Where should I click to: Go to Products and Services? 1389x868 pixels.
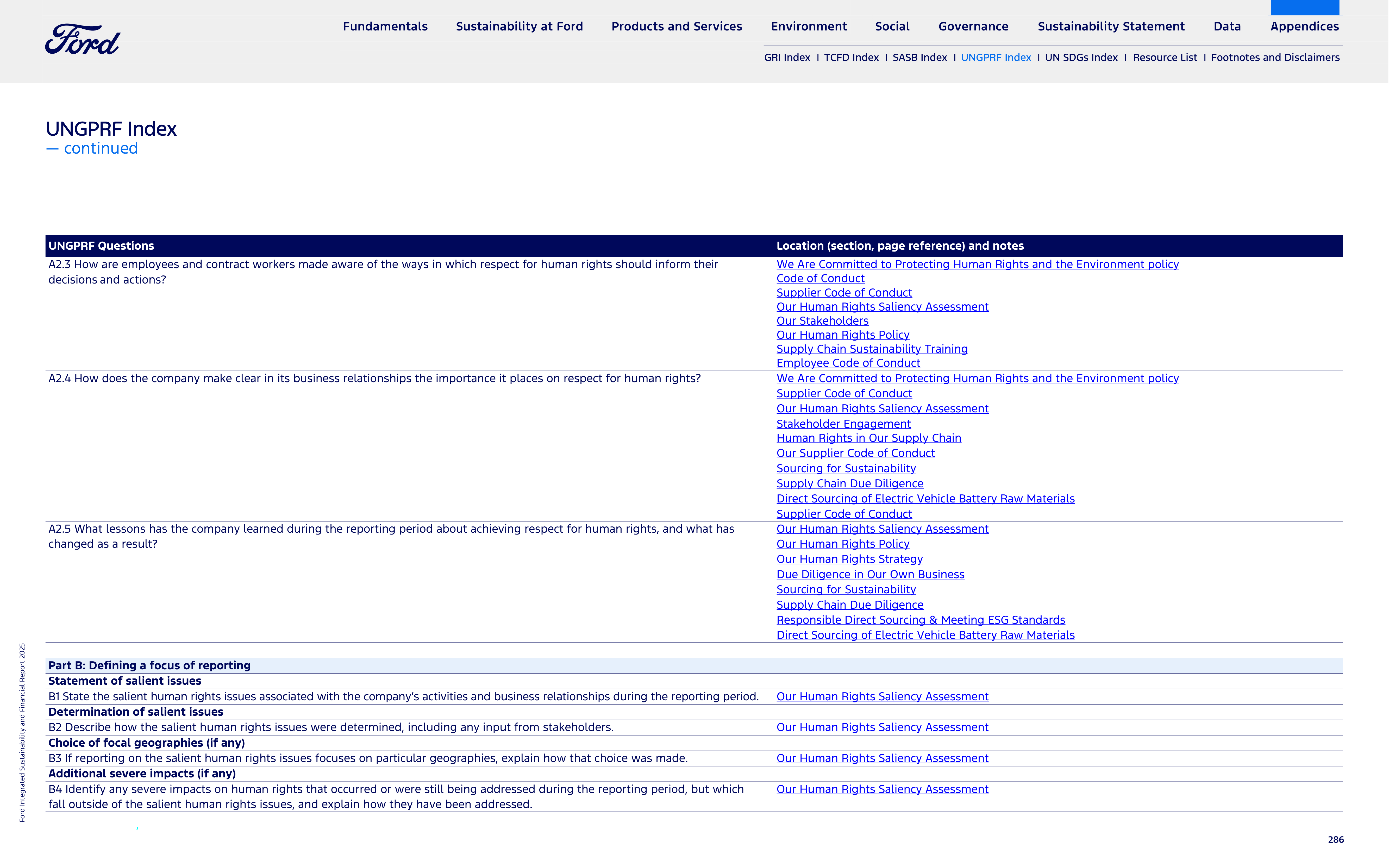pyautogui.click(x=677, y=26)
